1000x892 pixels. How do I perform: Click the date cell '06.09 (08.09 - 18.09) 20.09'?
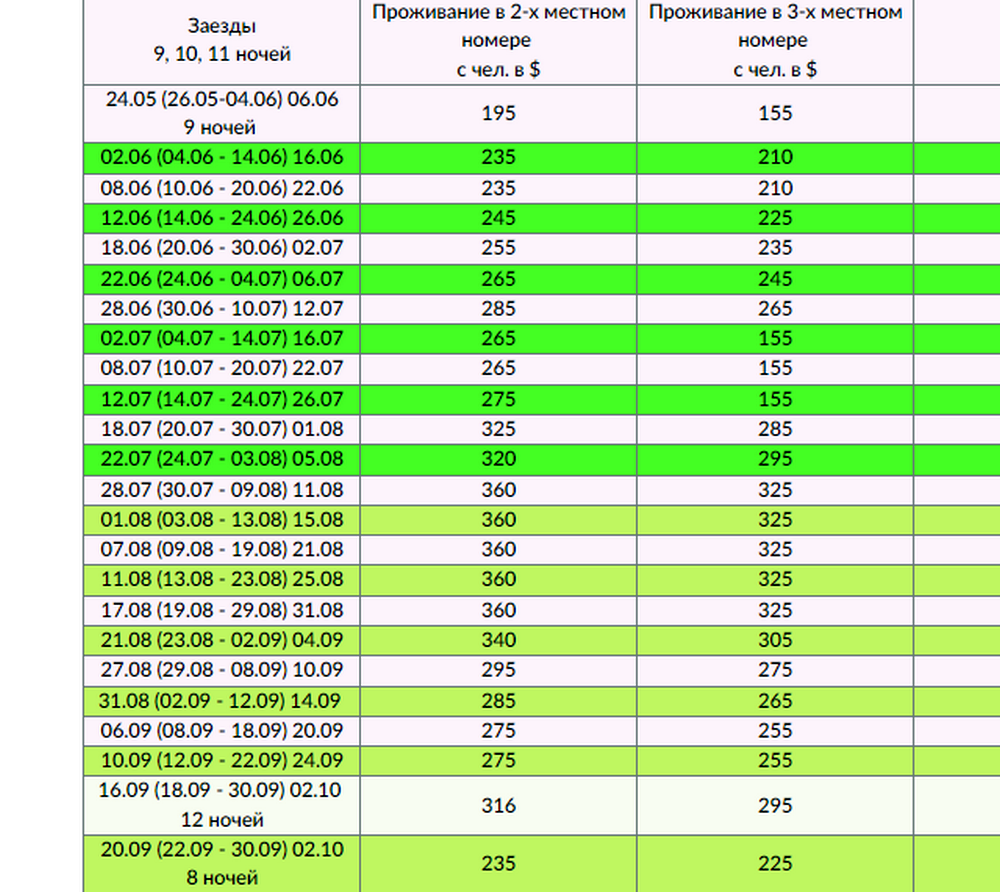click(222, 731)
